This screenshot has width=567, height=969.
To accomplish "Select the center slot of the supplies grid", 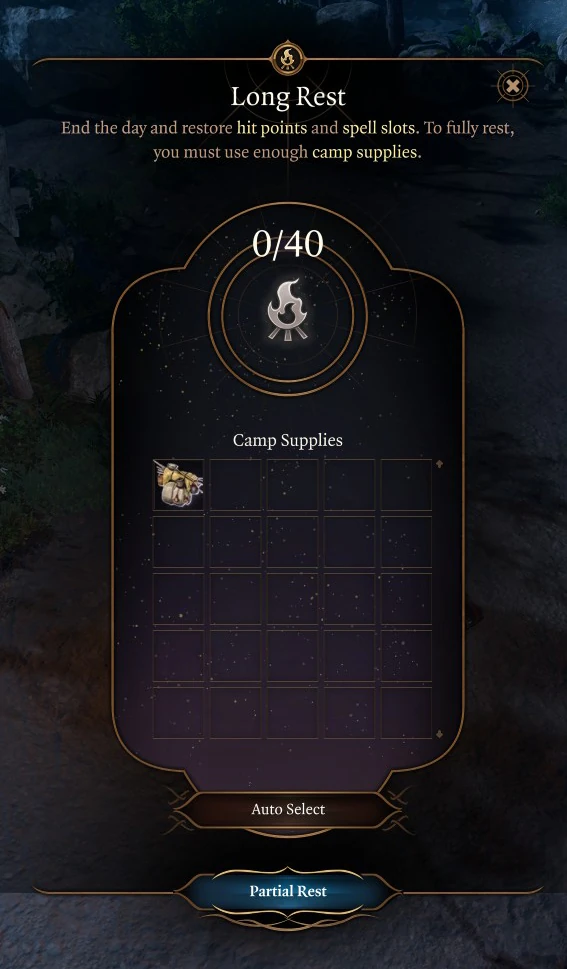I will click(x=292, y=598).
